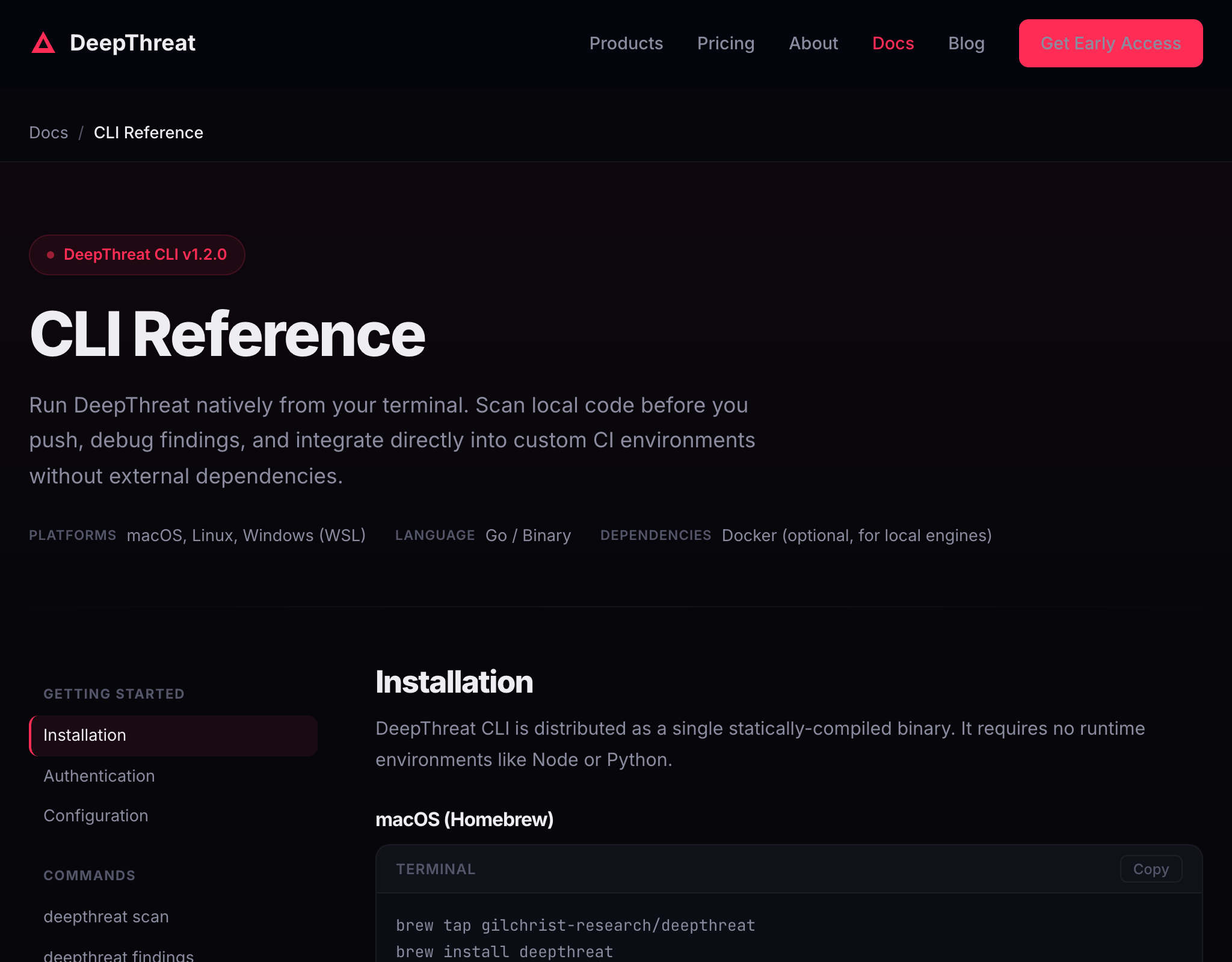
Task: Copy the Homebrew terminal commands
Action: [x=1150, y=869]
